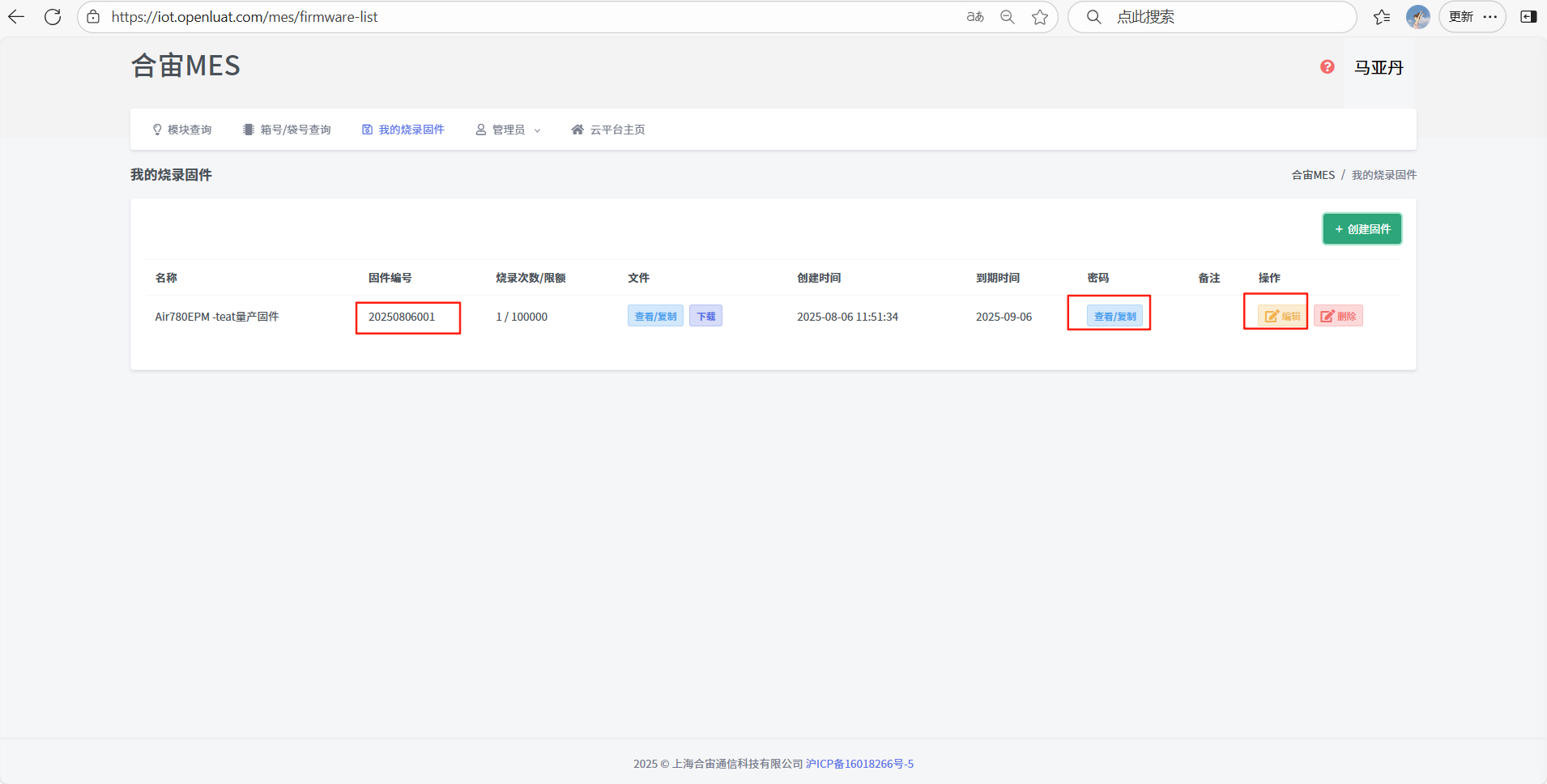Open browser sidebar panel icon

(x=1528, y=17)
